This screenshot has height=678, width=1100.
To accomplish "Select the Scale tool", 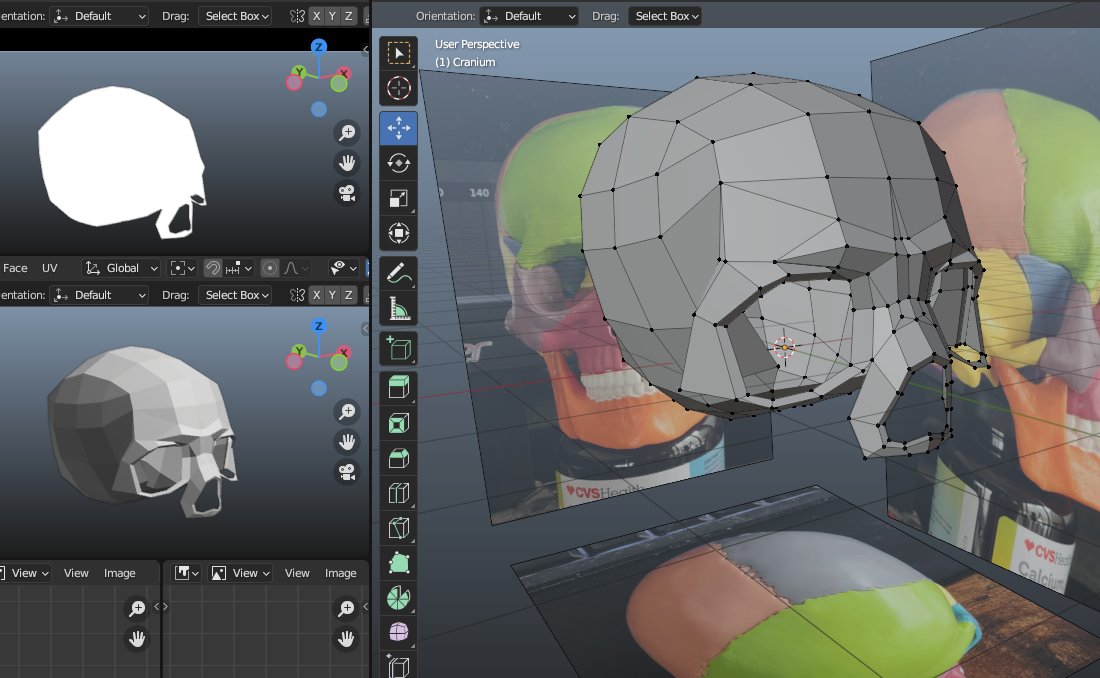I will (x=398, y=198).
